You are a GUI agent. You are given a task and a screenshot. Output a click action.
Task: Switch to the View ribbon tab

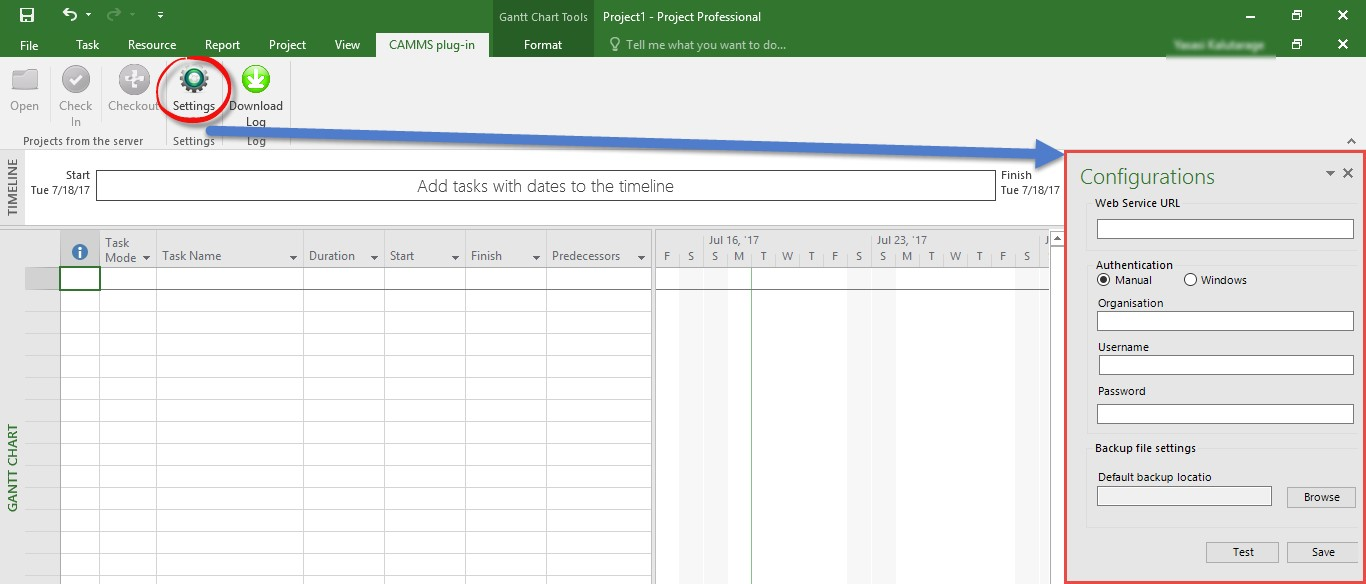point(347,45)
